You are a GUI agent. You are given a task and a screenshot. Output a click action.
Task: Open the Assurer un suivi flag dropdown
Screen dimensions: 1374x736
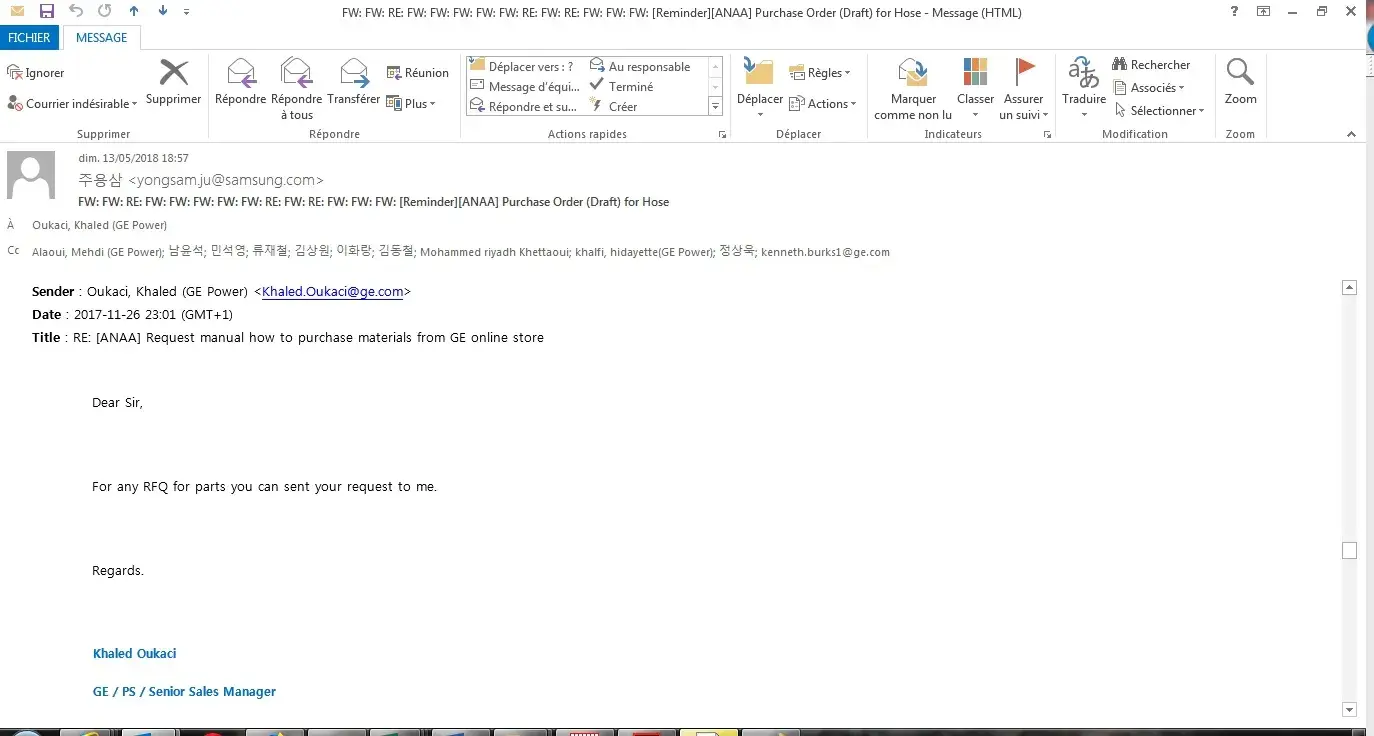pos(1024,89)
